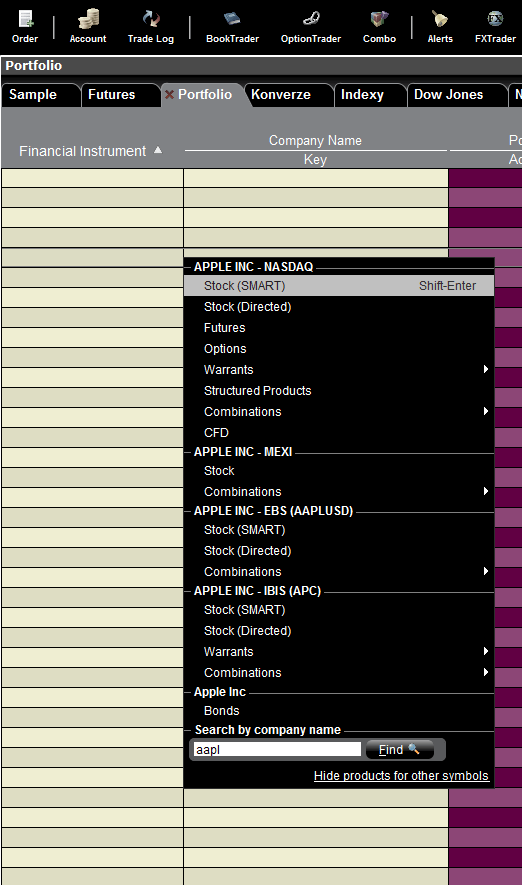
Task: Click the Key column subheader
Action: click(x=315, y=160)
